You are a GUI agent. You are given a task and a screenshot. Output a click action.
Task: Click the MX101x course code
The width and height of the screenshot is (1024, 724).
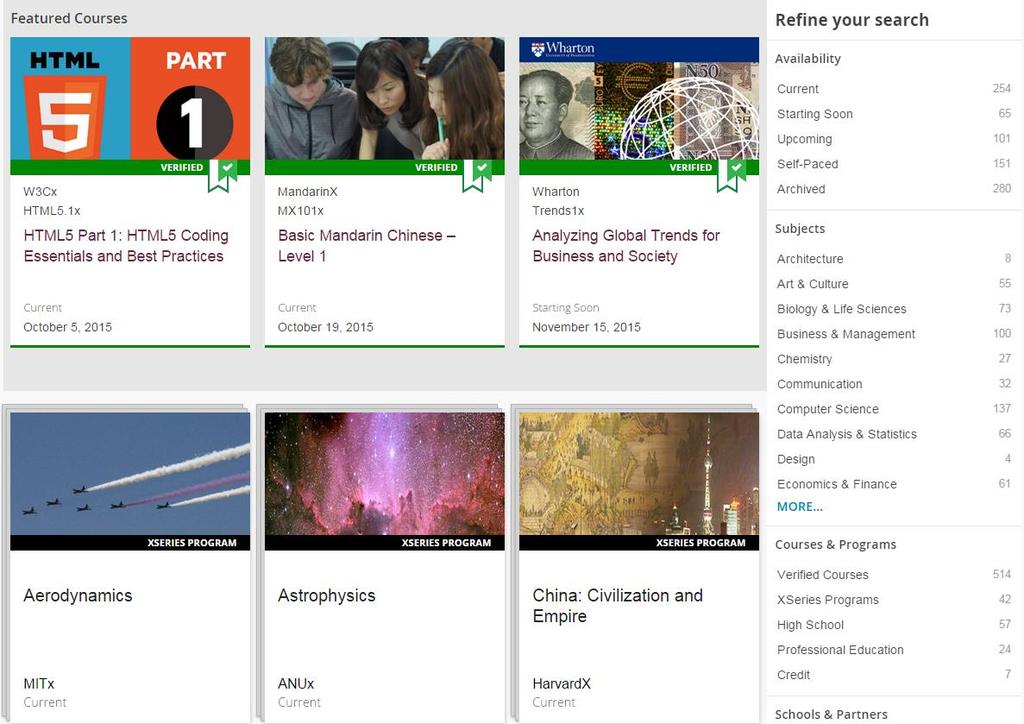pyautogui.click(x=300, y=210)
